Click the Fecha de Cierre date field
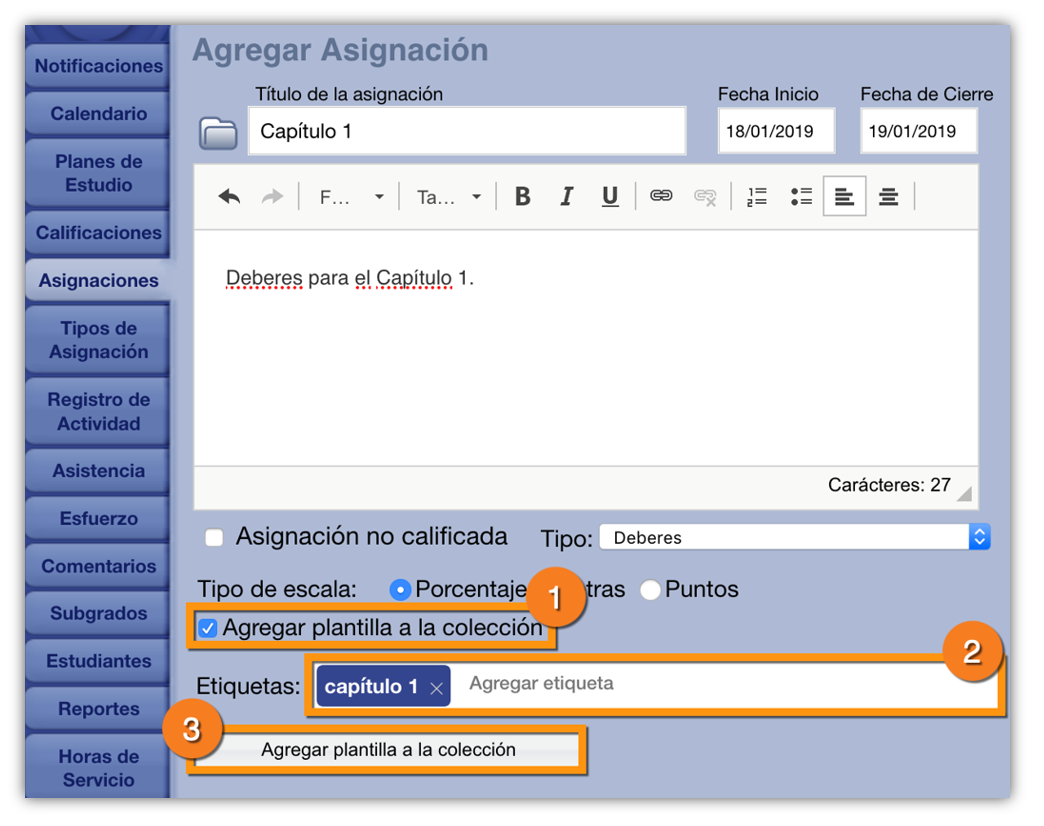The height and width of the screenshot is (826, 1044). pos(917,131)
